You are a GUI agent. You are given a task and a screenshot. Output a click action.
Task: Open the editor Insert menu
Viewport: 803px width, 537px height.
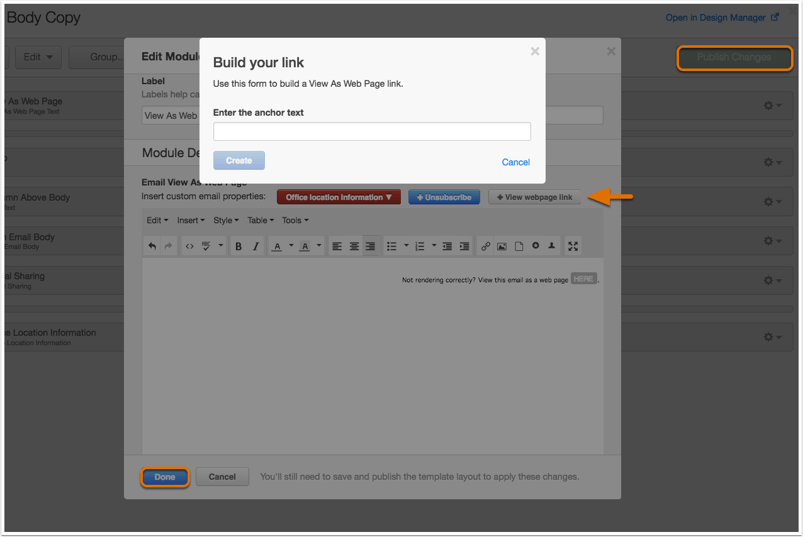point(191,220)
